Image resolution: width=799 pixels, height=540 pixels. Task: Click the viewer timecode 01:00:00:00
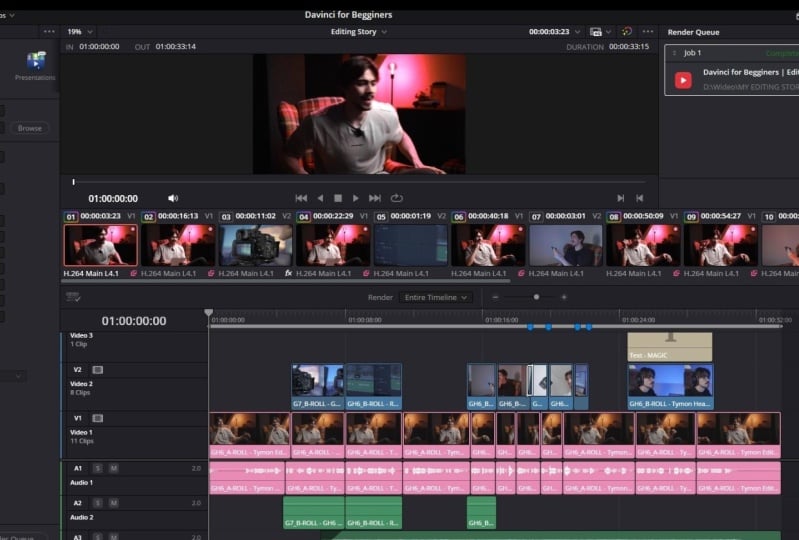(x=113, y=199)
